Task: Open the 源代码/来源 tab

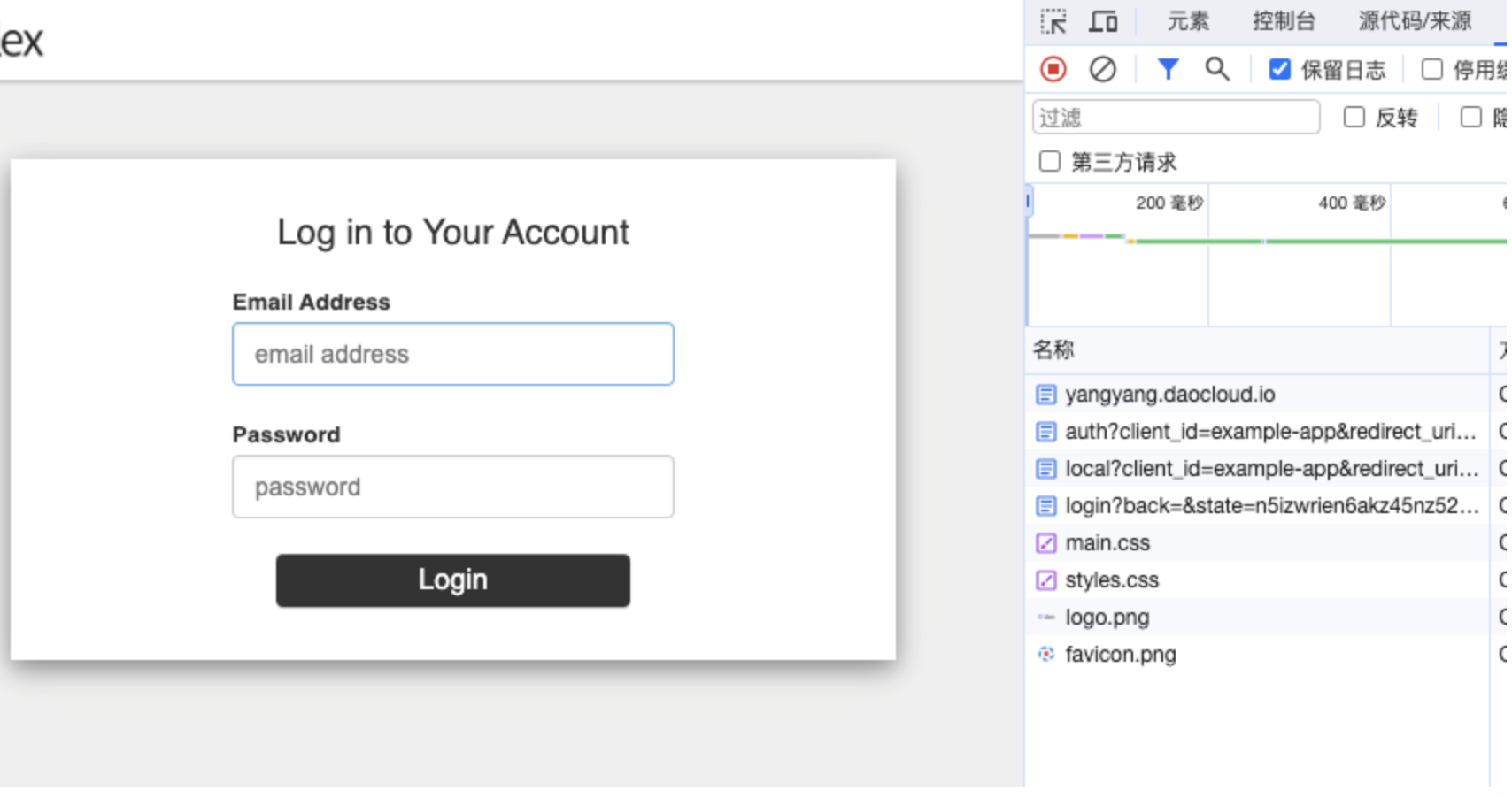Action: (1414, 21)
